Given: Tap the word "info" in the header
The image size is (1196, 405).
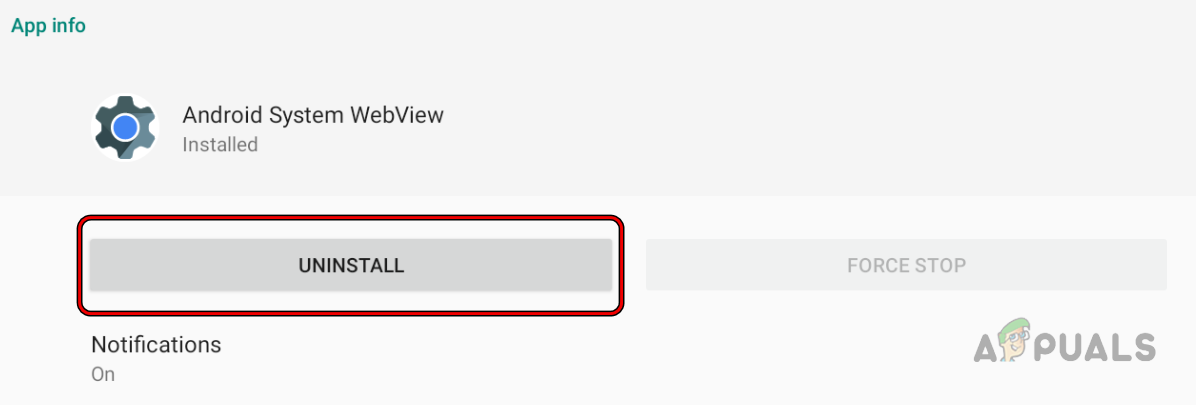Looking at the screenshot, I should tap(68, 26).
